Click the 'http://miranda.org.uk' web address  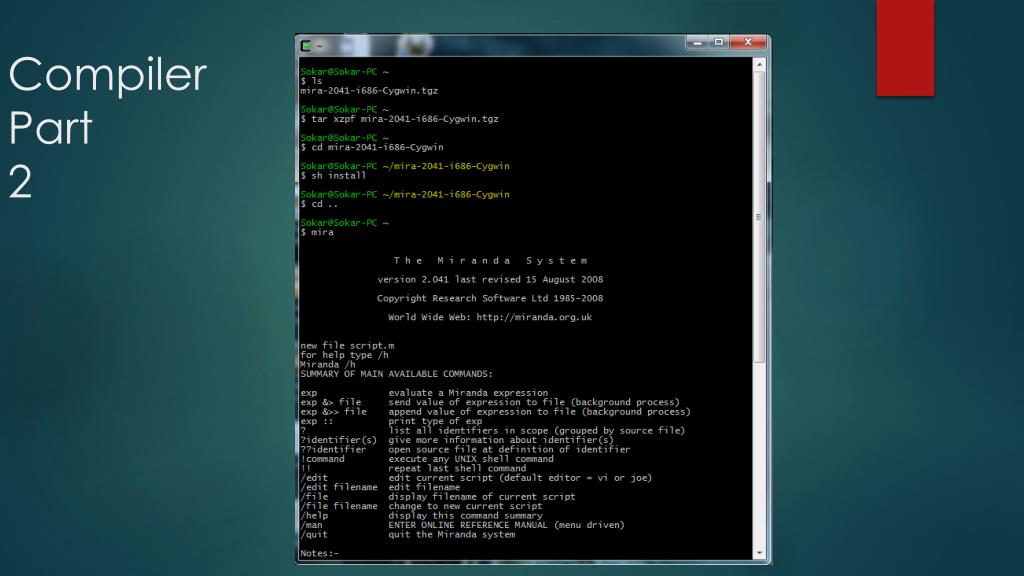[x=534, y=317]
